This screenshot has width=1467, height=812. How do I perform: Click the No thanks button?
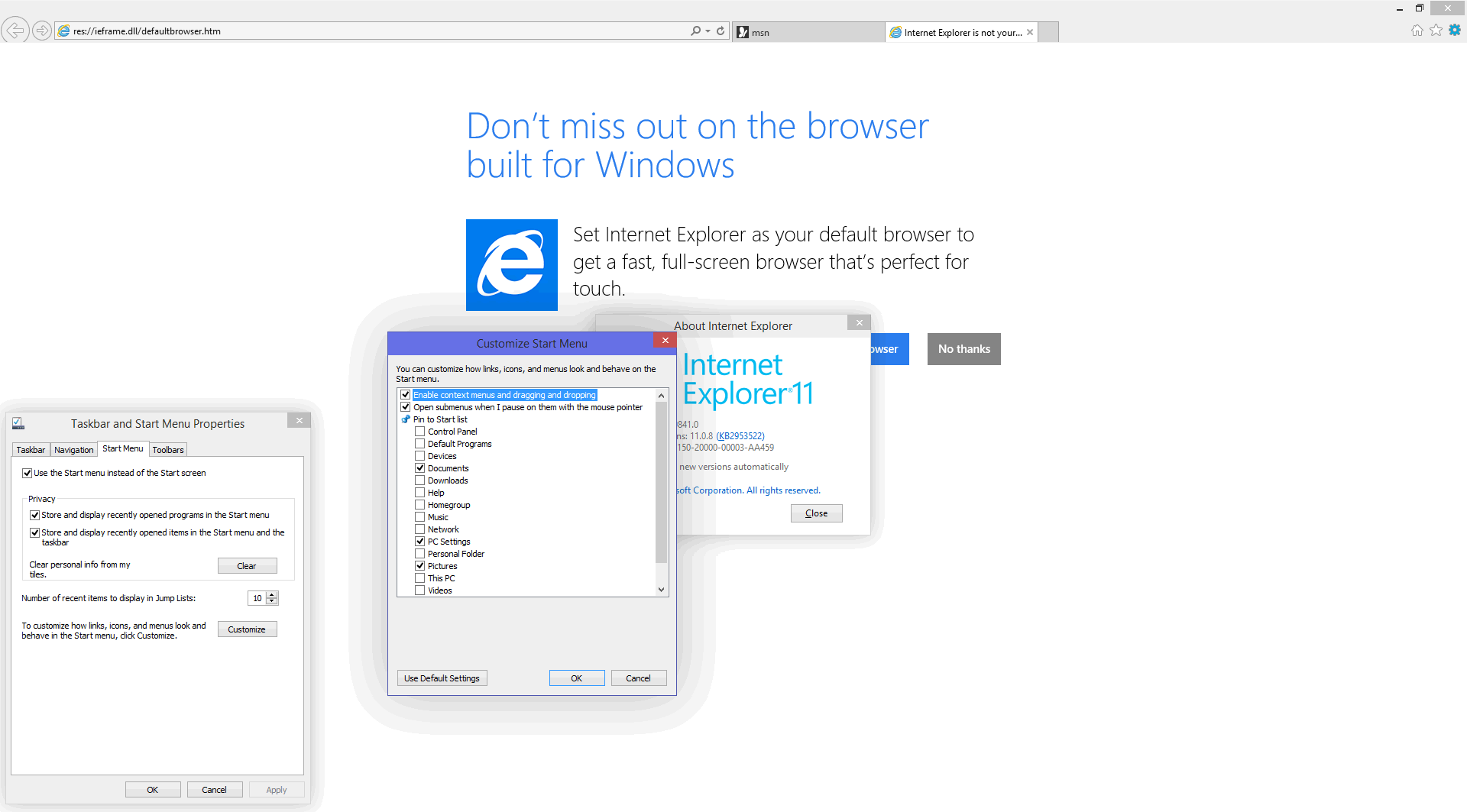(964, 349)
